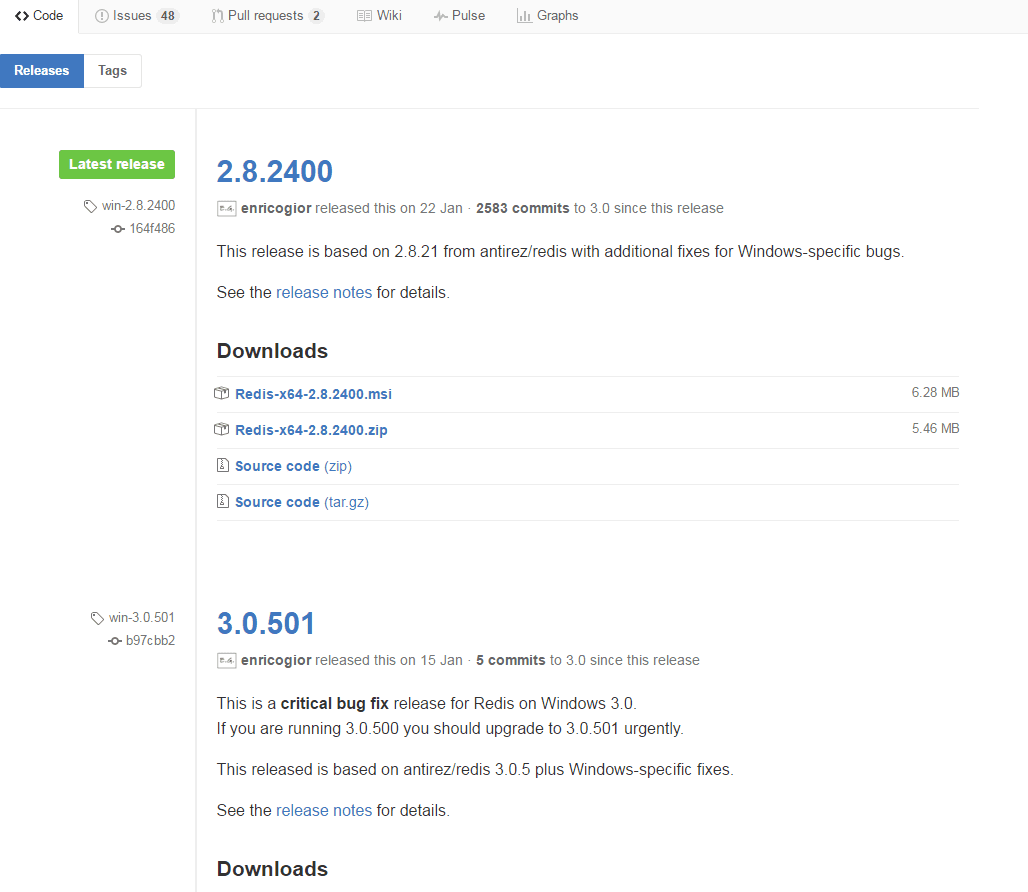Image resolution: width=1028 pixels, height=892 pixels.
Task: Click the document icon before Source code (zip)
Action: click(222, 465)
